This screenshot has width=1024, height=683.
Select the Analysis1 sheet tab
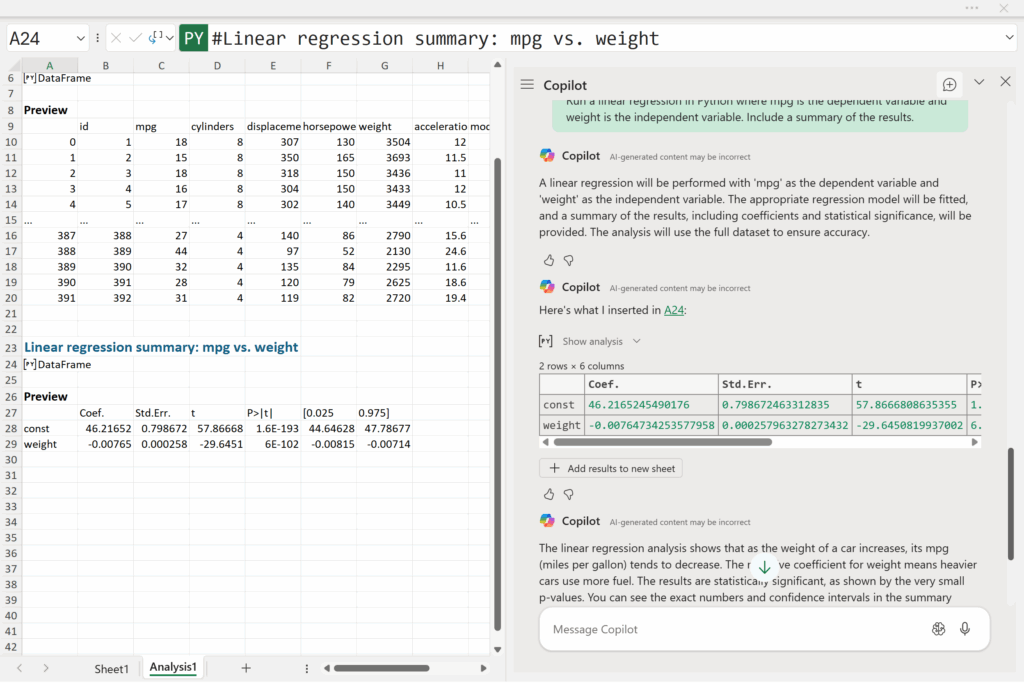[x=173, y=667]
